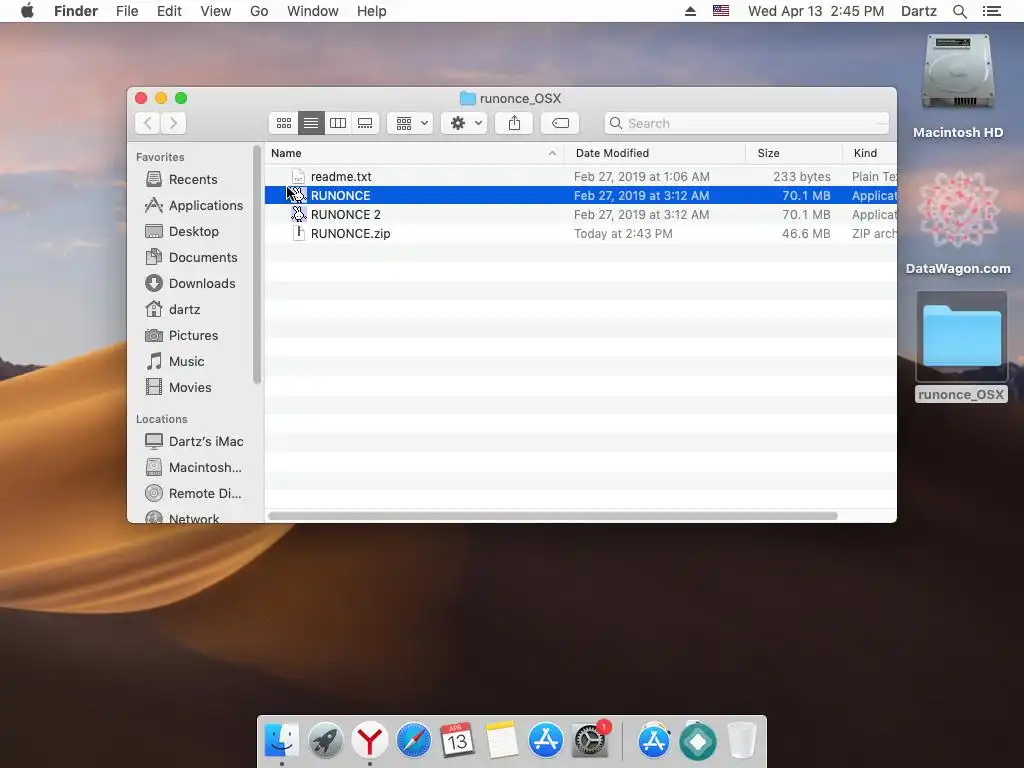The height and width of the screenshot is (768, 1024).
Task: Open Spotlight search magnifier icon
Action: pos(959,11)
